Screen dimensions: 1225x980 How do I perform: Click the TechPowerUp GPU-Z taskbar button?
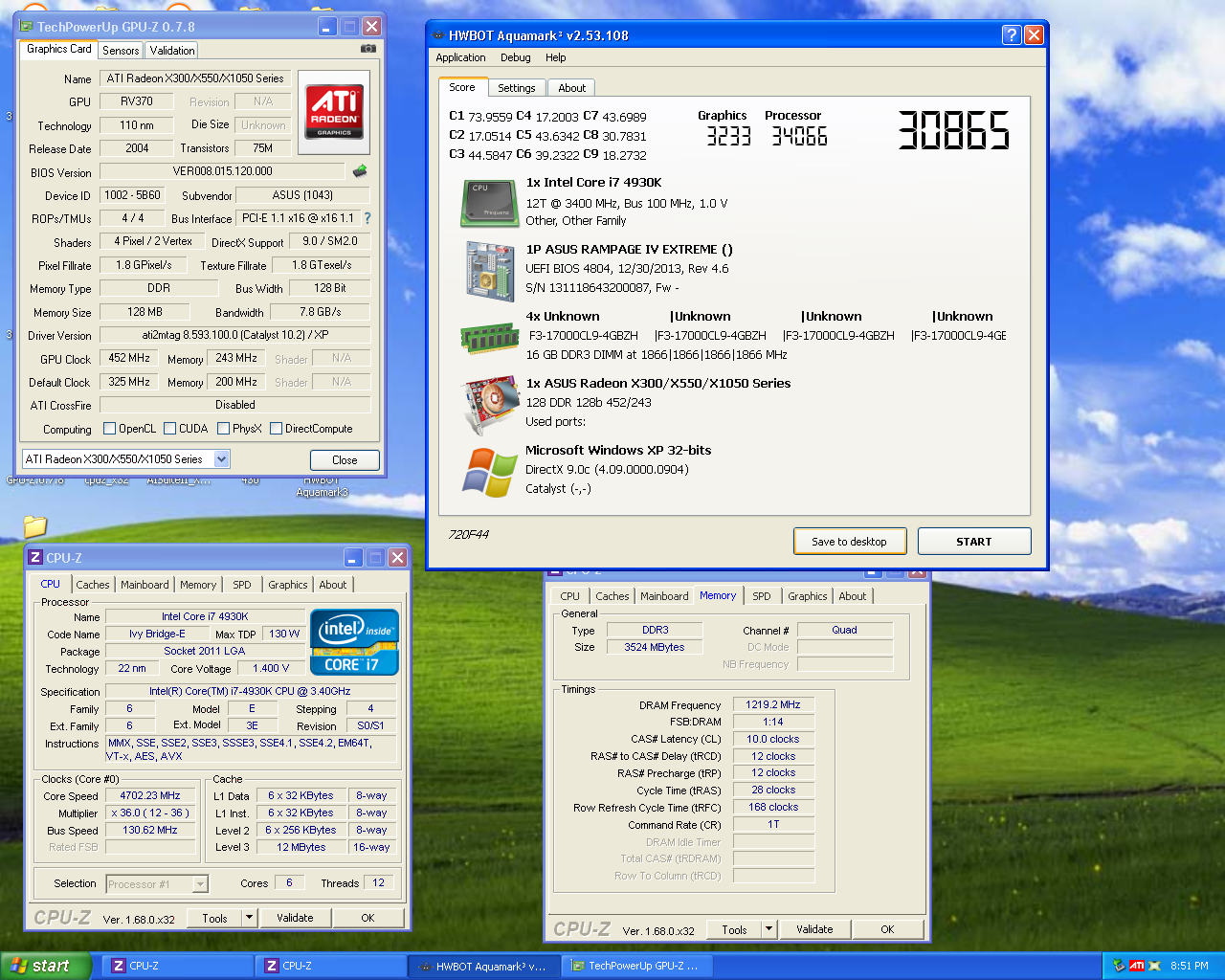click(x=636, y=966)
